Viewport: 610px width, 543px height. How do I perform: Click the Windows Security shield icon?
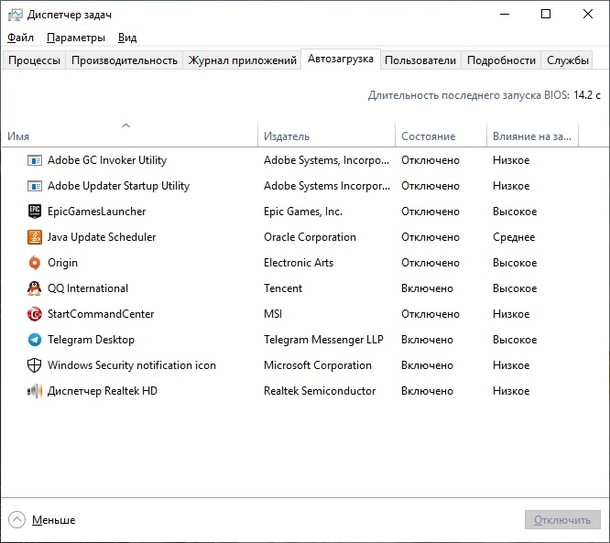pyautogui.click(x=35, y=366)
